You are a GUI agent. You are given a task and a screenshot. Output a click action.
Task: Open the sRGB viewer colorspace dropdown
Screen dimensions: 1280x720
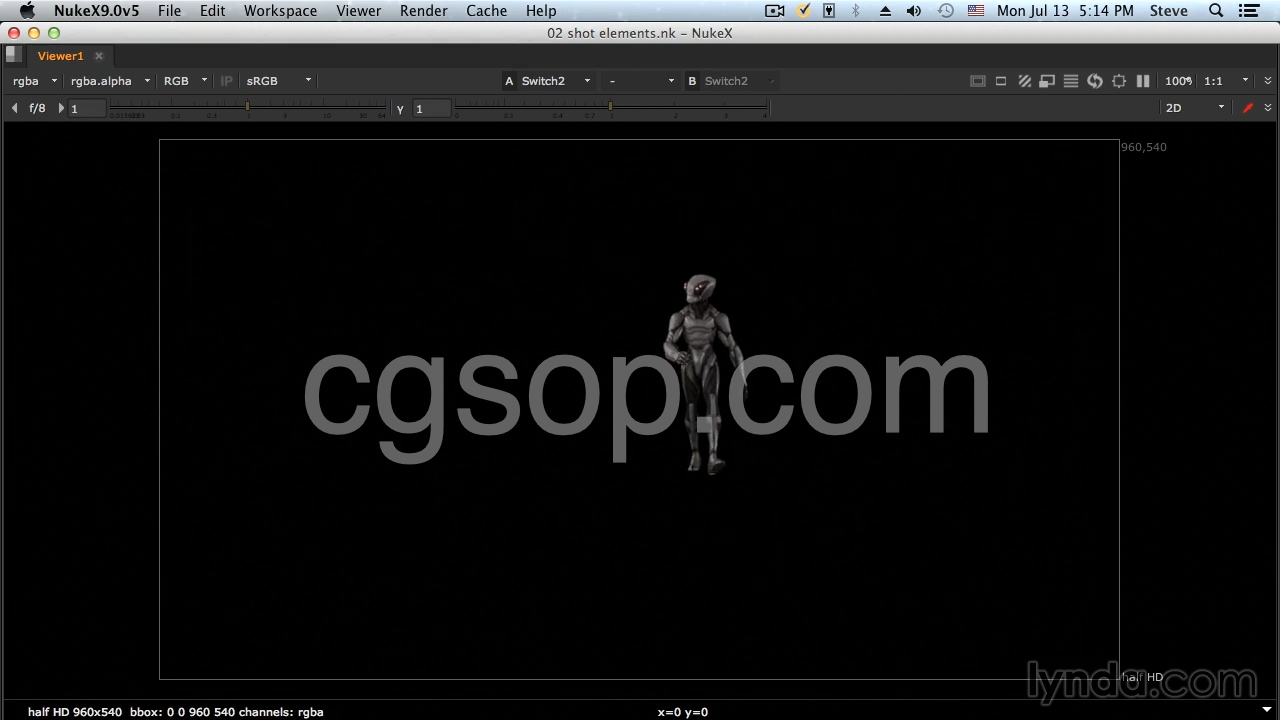[x=279, y=81]
